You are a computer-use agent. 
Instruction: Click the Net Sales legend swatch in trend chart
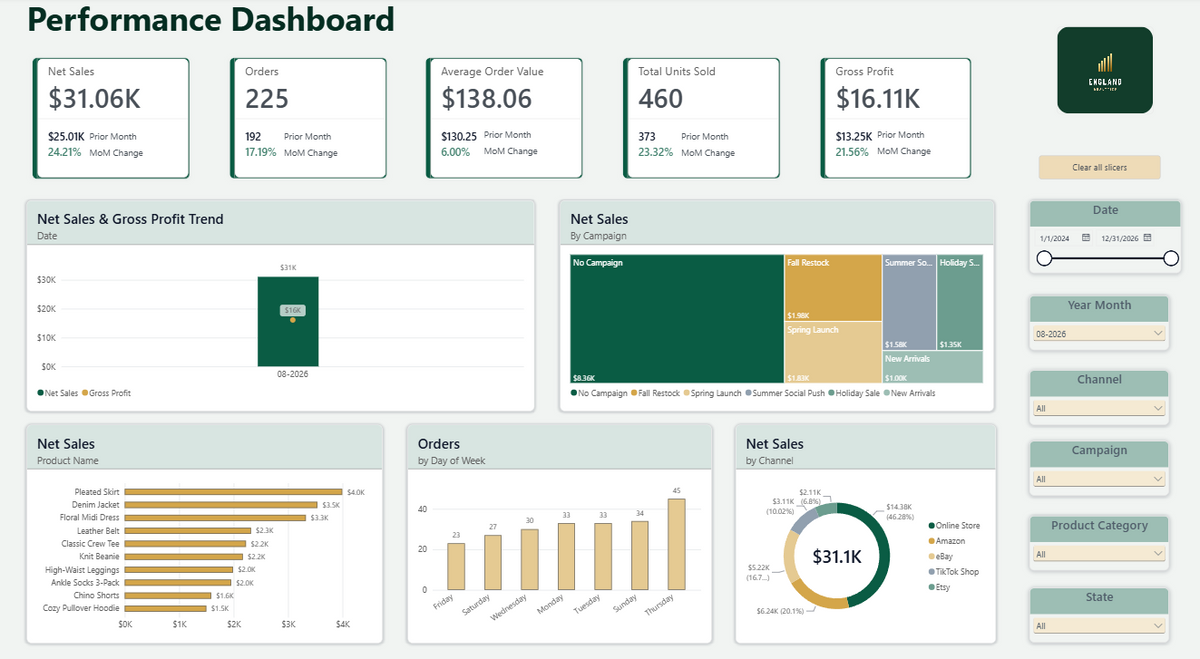pos(40,393)
